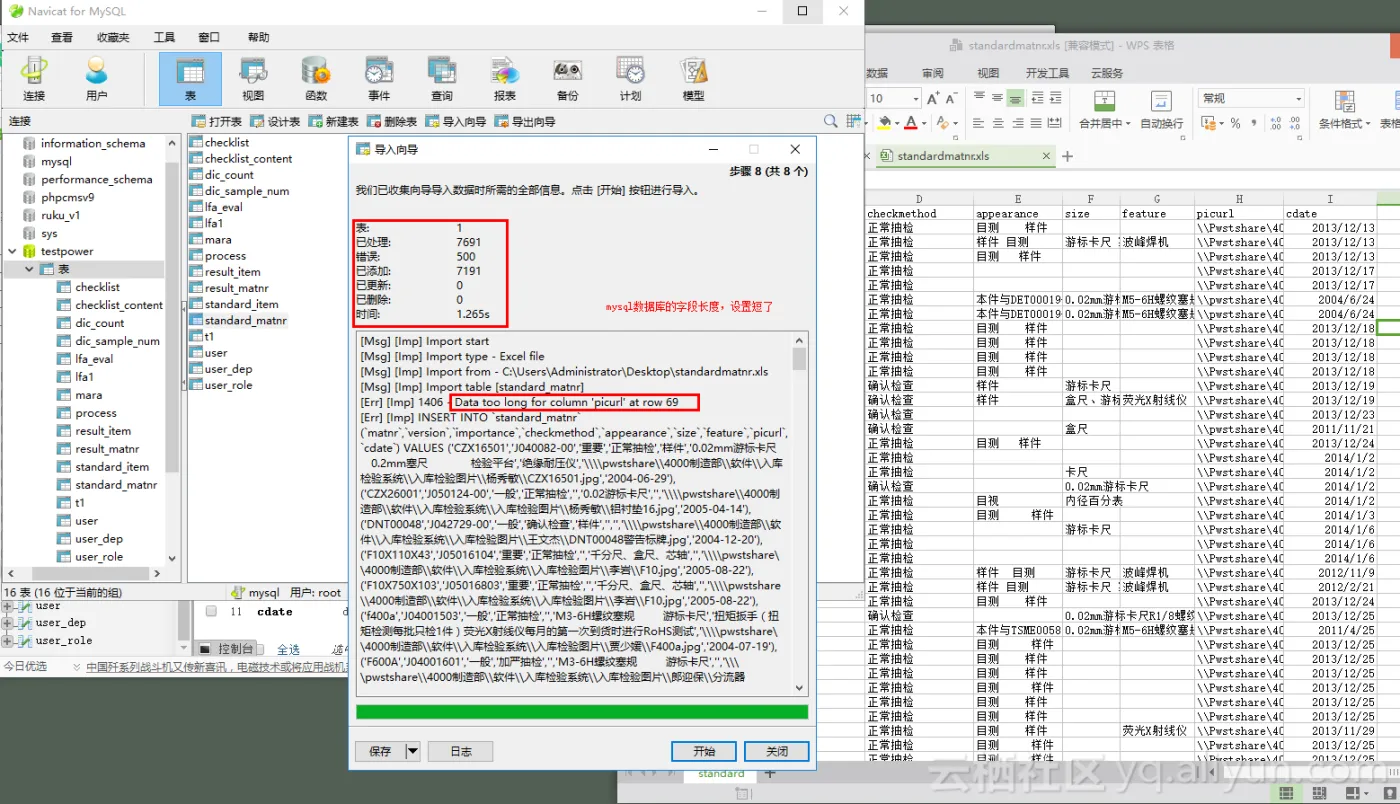Open the 帮助 help menu
This screenshot has width=1400, height=804.
coord(258,37)
